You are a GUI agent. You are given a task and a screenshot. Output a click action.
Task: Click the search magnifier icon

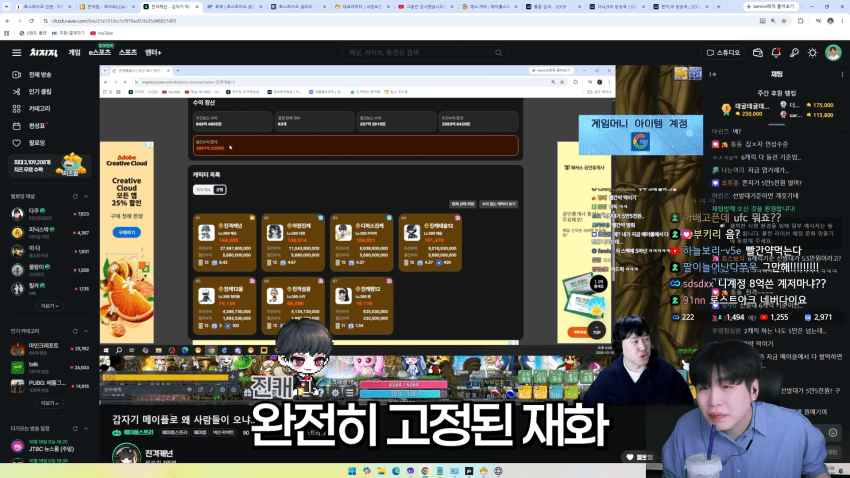[498, 53]
